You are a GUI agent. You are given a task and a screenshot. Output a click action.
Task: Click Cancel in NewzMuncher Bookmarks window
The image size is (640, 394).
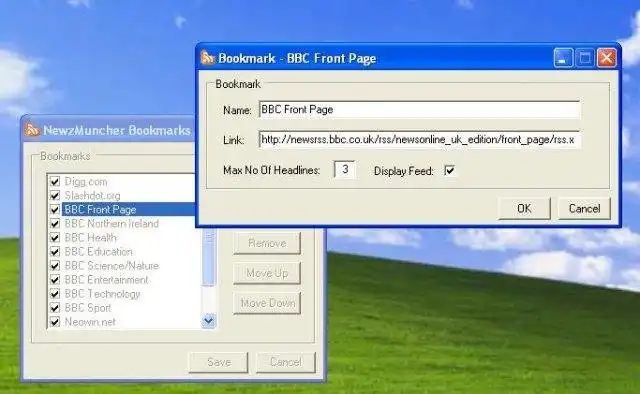[x=286, y=362]
